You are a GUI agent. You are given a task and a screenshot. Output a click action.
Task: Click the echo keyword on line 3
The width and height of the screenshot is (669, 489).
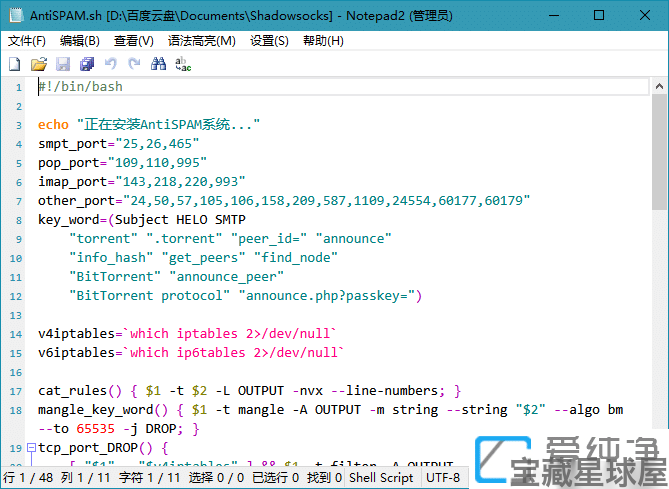point(53,125)
